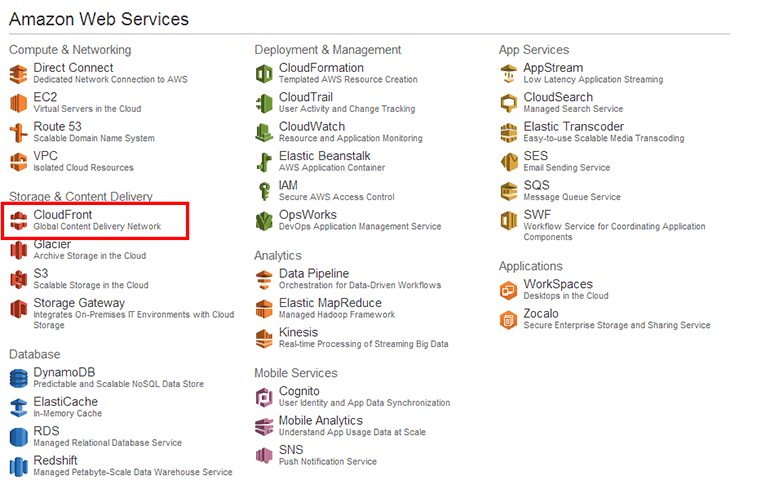This screenshot has height=485, width=770.
Task: Open the RDS database icon
Action: coord(19,437)
